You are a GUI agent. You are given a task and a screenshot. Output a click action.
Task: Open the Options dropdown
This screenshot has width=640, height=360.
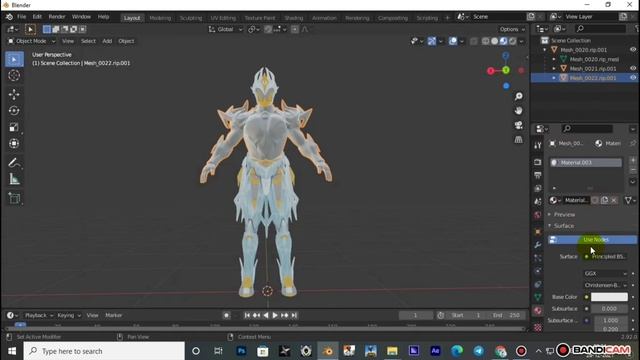tap(512, 29)
